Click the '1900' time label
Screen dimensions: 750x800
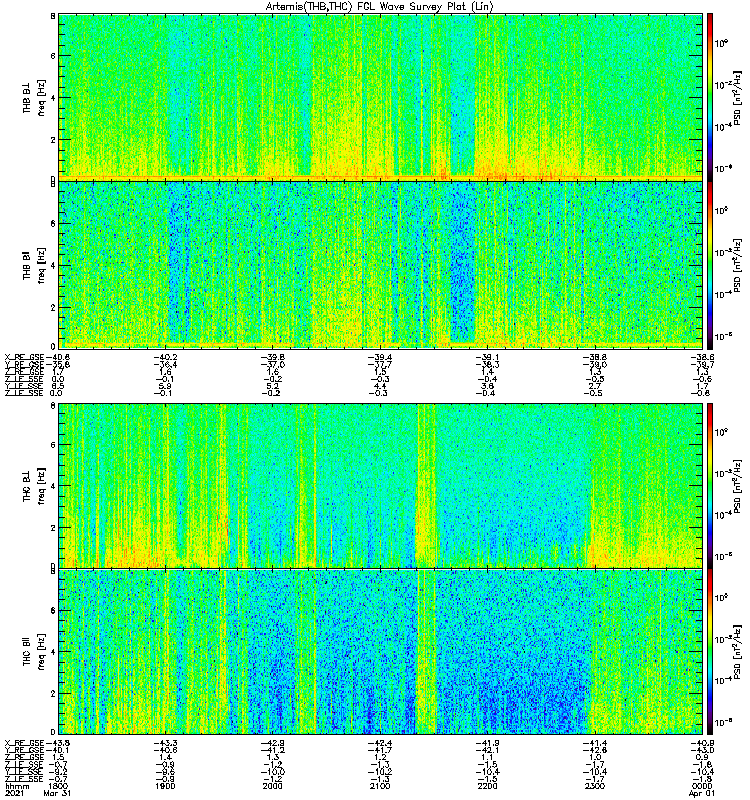pyautogui.click(x=165, y=786)
